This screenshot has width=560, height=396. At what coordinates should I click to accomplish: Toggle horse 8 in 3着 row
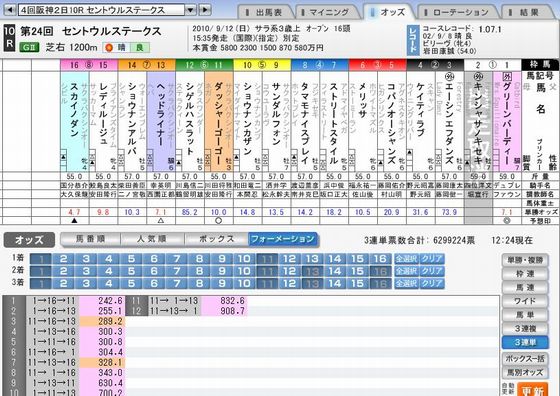[x=199, y=284]
